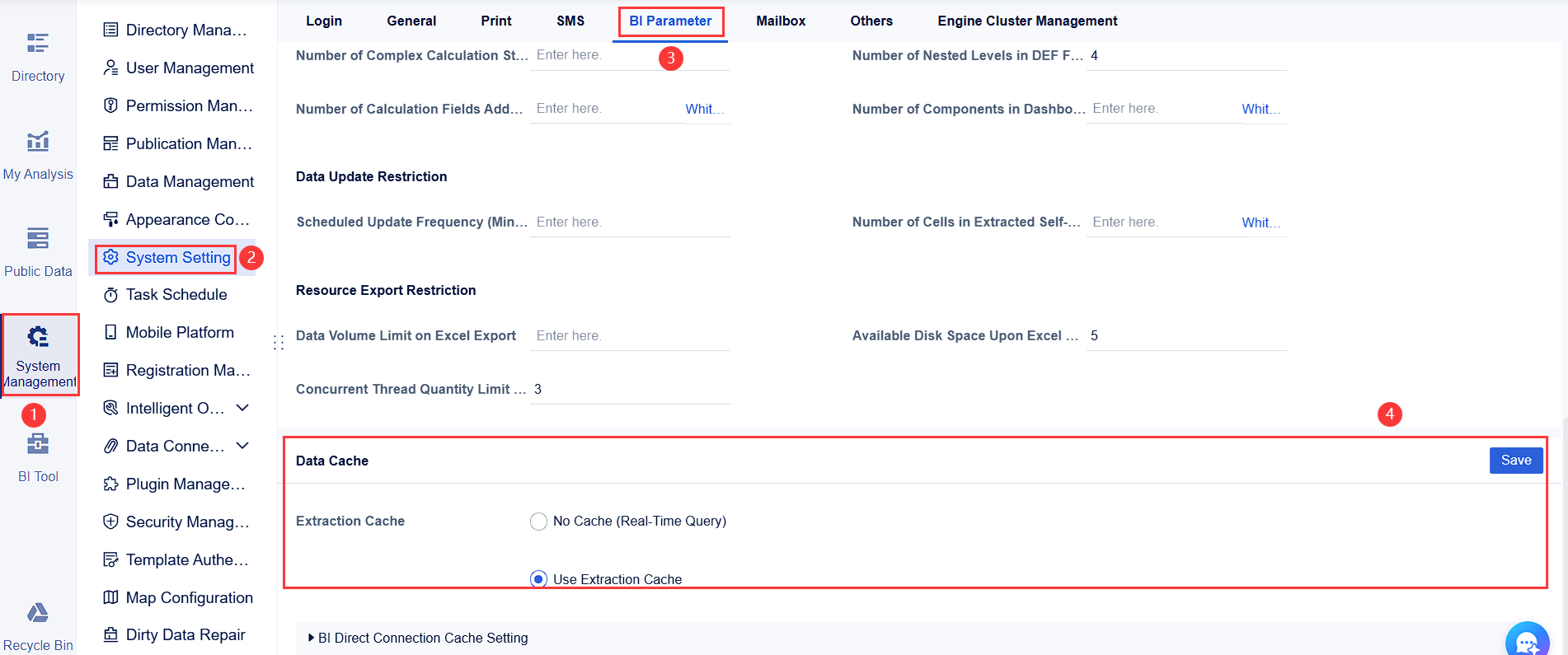The height and width of the screenshot is (655, 1568).
Task: Click the Directory Management list icon
Action: click(110, 30)
